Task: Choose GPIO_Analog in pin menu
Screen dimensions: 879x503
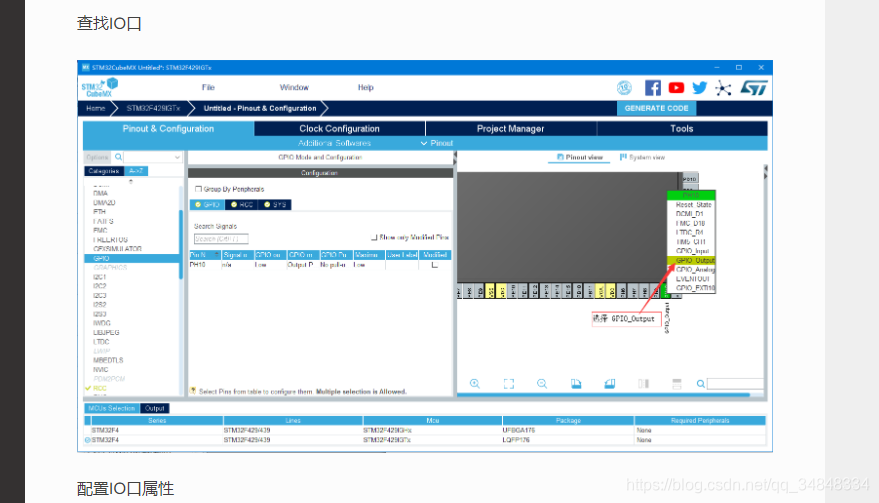Action: (x=691, y=270)
